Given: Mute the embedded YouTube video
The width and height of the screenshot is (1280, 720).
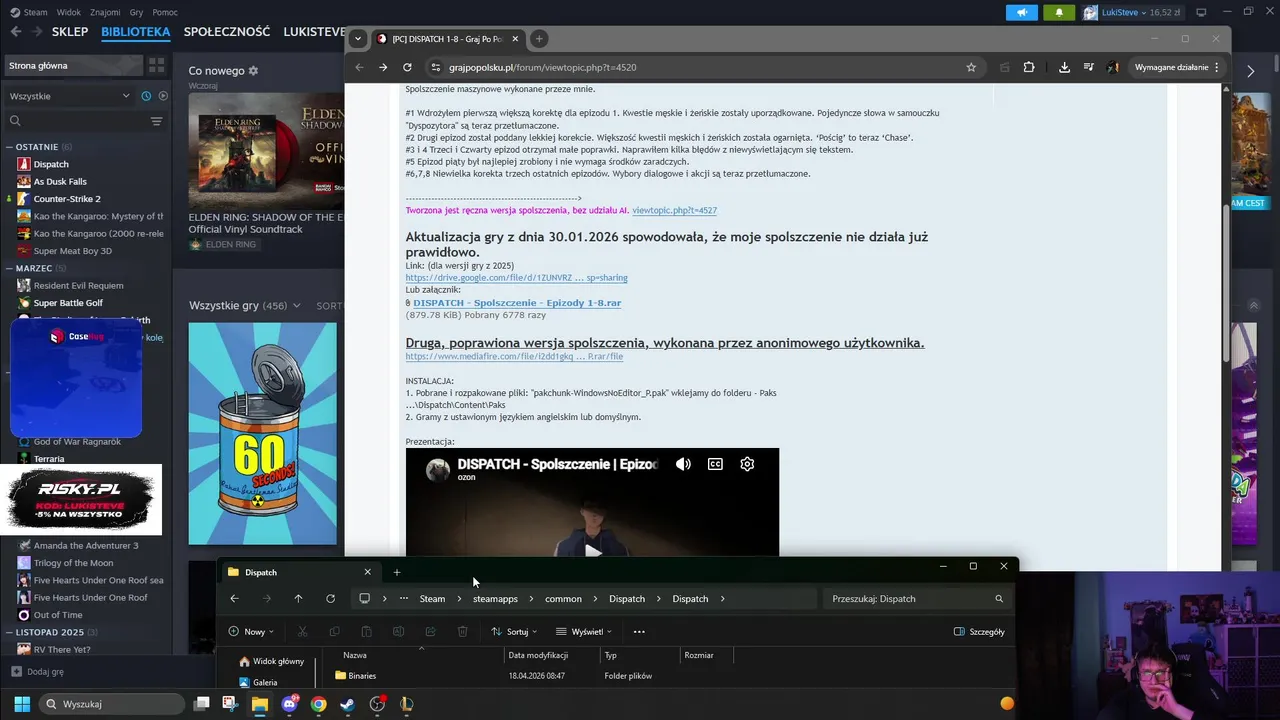Looking at the screenshot, I should (683, 464).
